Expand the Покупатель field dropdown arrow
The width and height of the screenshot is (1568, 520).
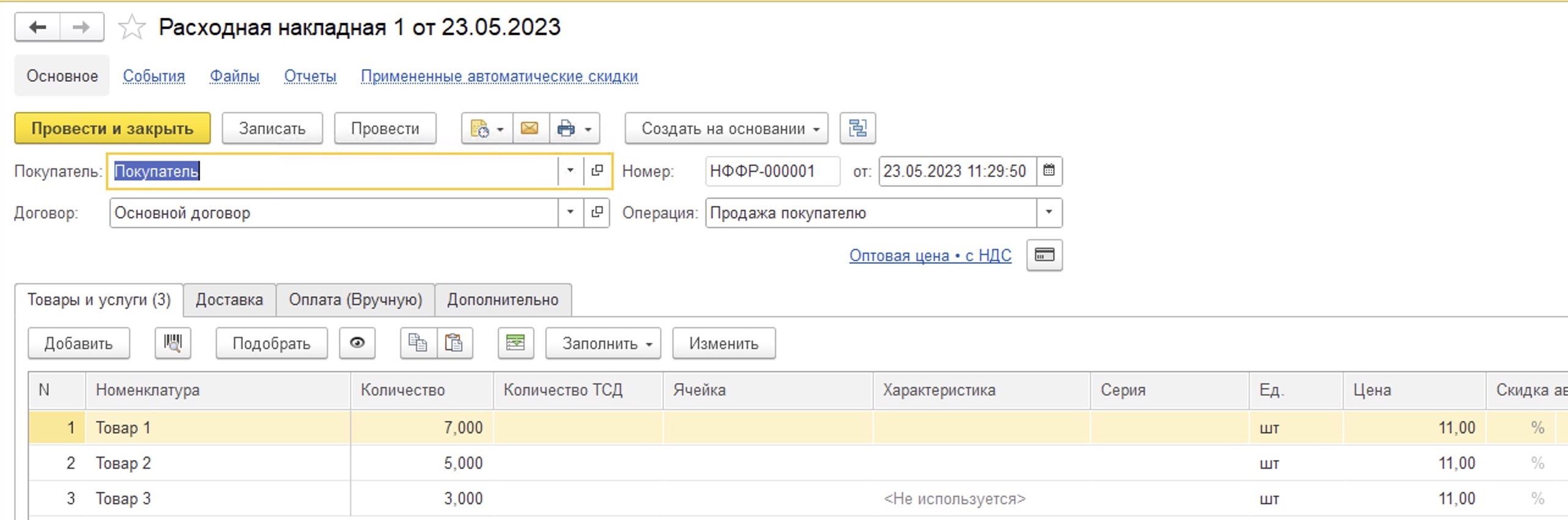click(570, 171)
